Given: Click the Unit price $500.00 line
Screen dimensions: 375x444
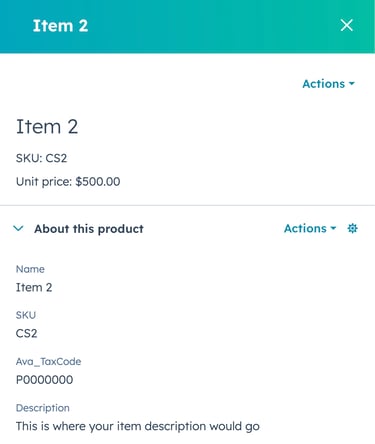Looking at the screenshot, I should pos(68,182).
